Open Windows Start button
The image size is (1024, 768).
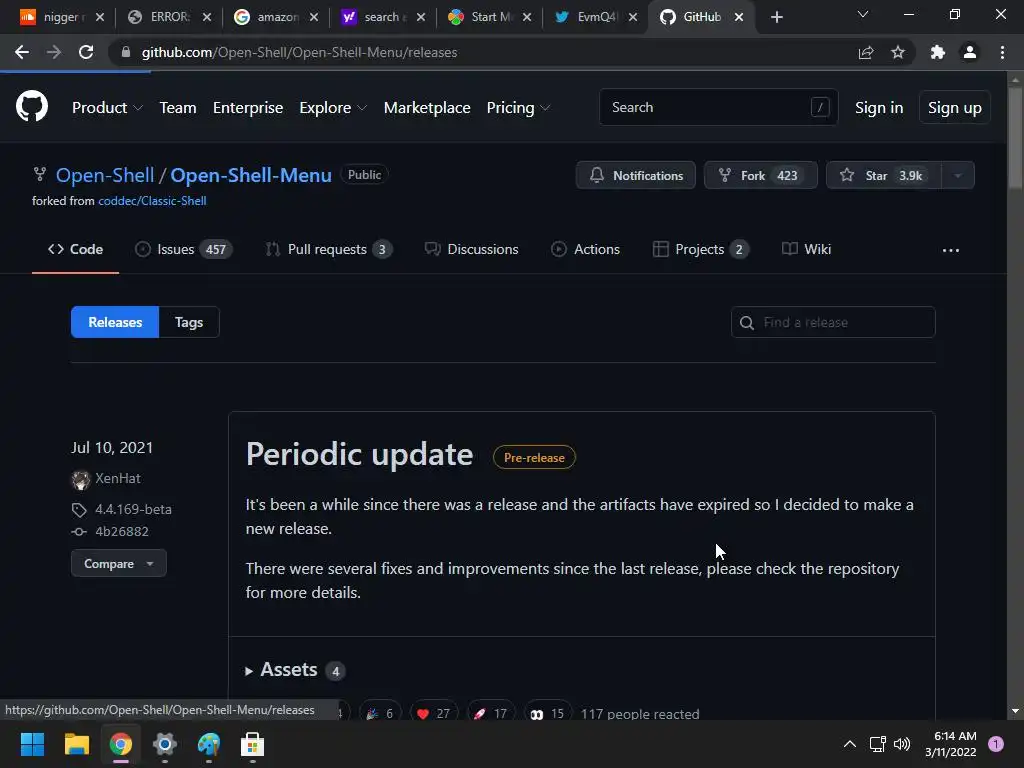32,744
